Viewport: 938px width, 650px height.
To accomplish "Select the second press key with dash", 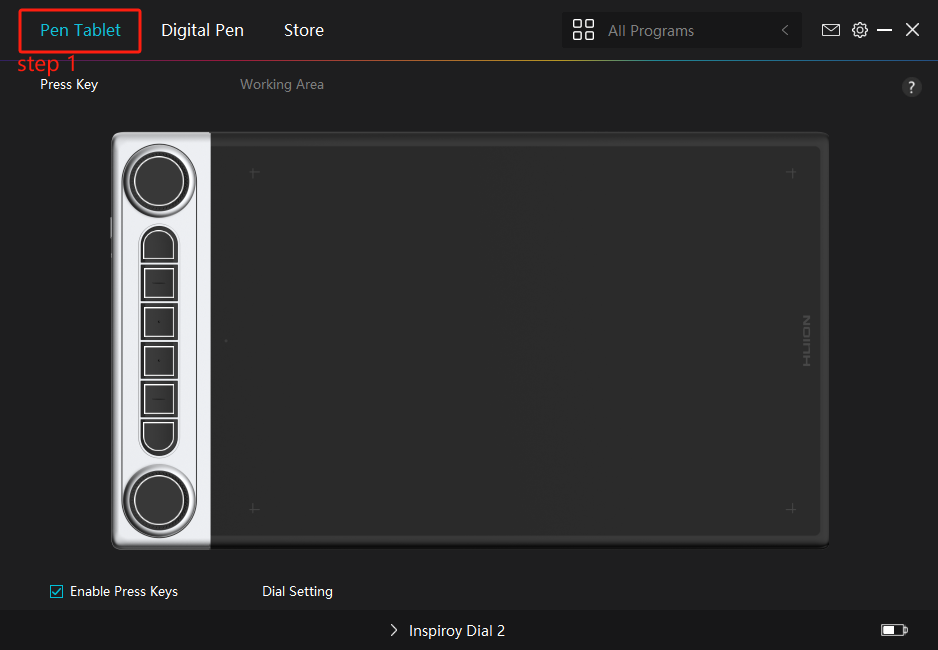I will (x=159, y=283).
